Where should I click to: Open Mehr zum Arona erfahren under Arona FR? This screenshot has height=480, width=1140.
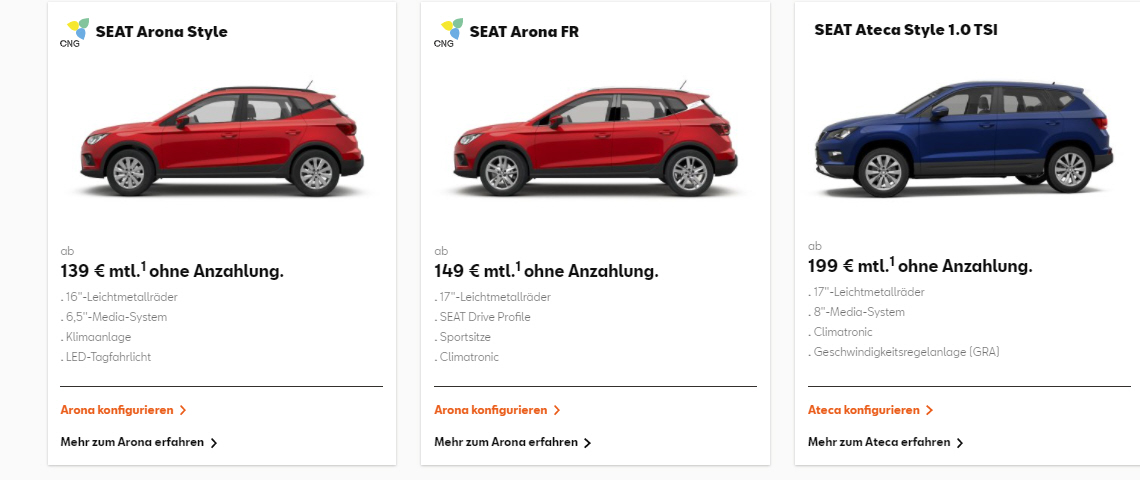[506, 442]
